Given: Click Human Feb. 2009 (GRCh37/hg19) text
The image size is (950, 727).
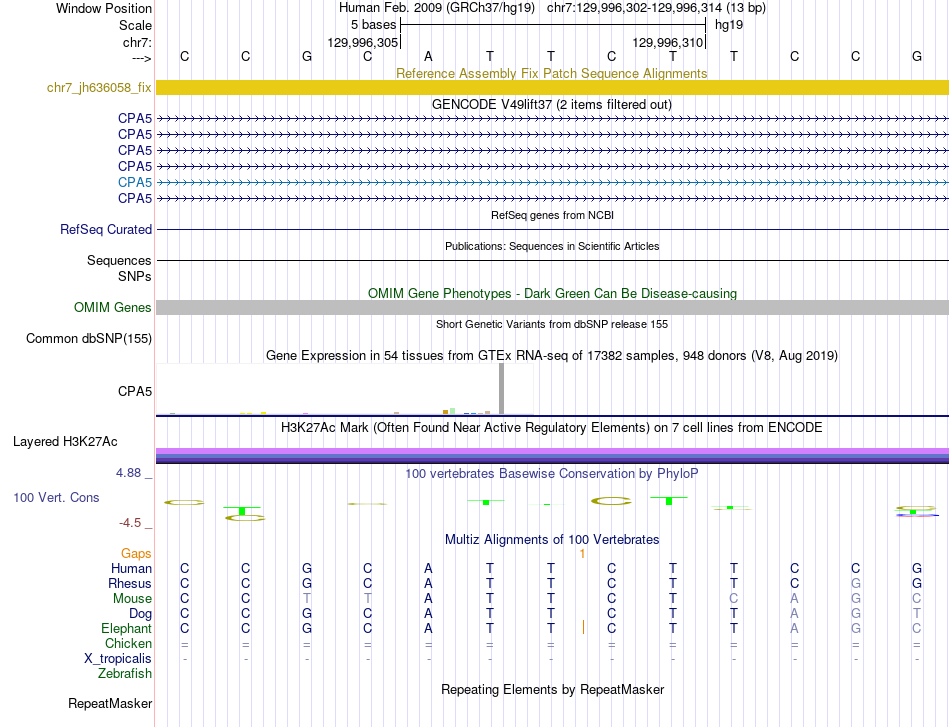Looking at the screenshot, I should pyautogui.click(x=436, y=8).
